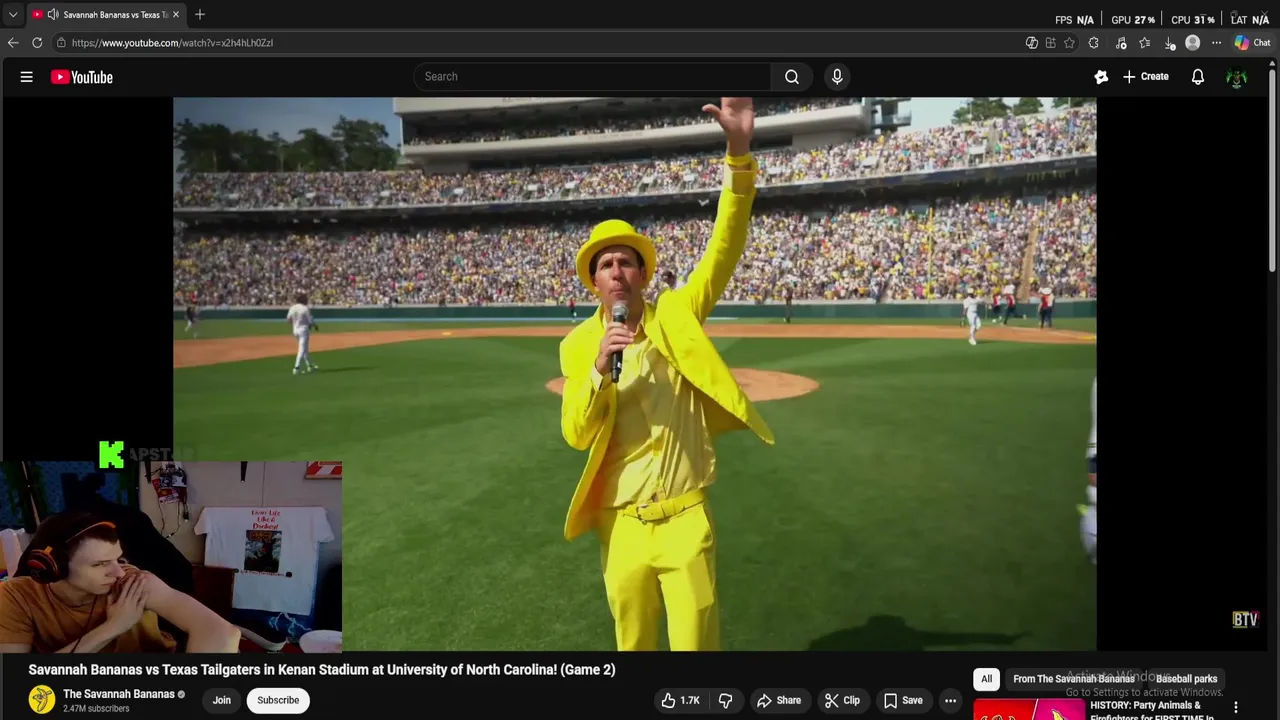
Task: Click the 2.47M subscribers text
Action: click(x=96, y=709)
